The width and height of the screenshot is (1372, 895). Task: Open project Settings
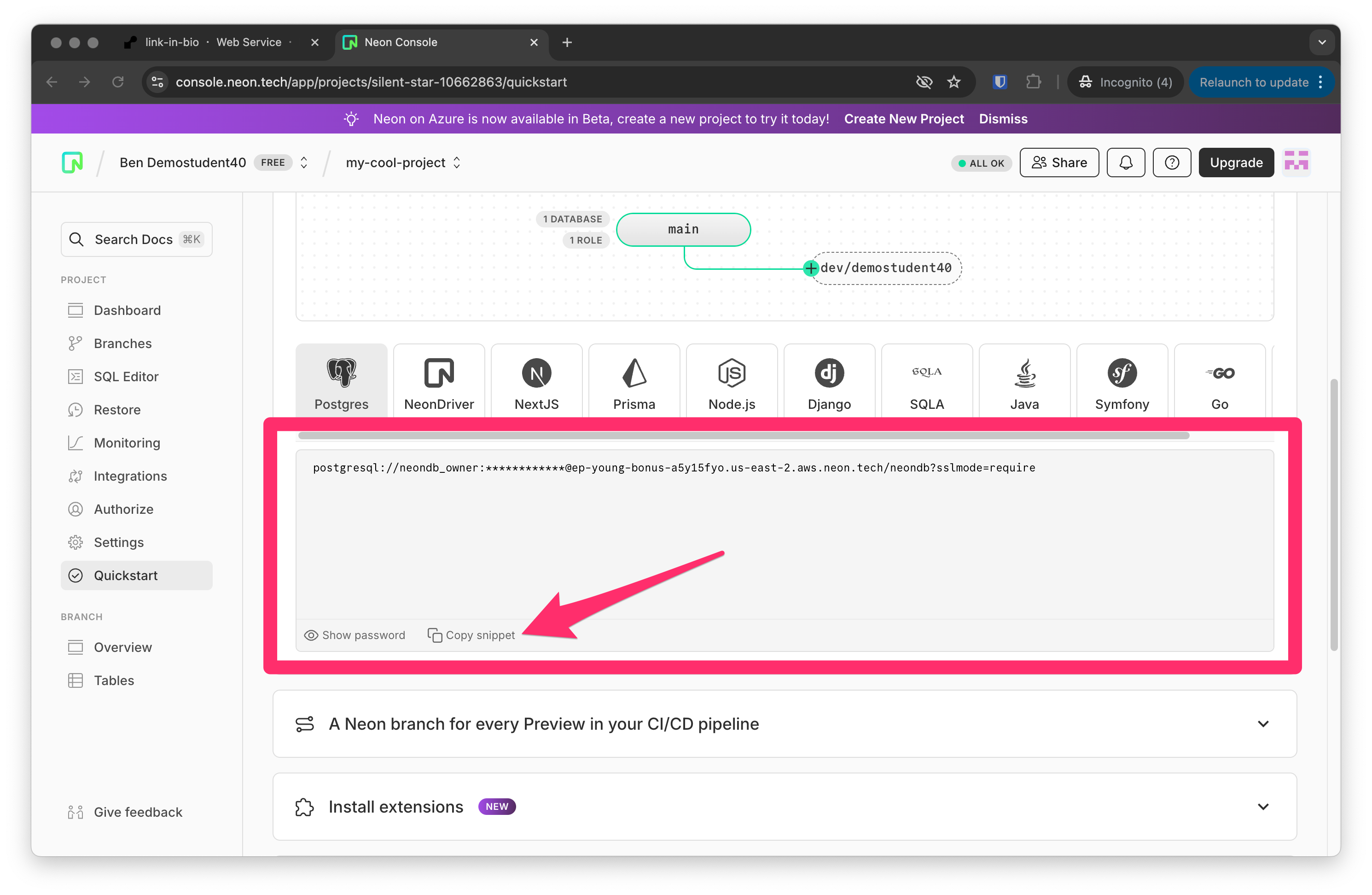coord(137,542)
